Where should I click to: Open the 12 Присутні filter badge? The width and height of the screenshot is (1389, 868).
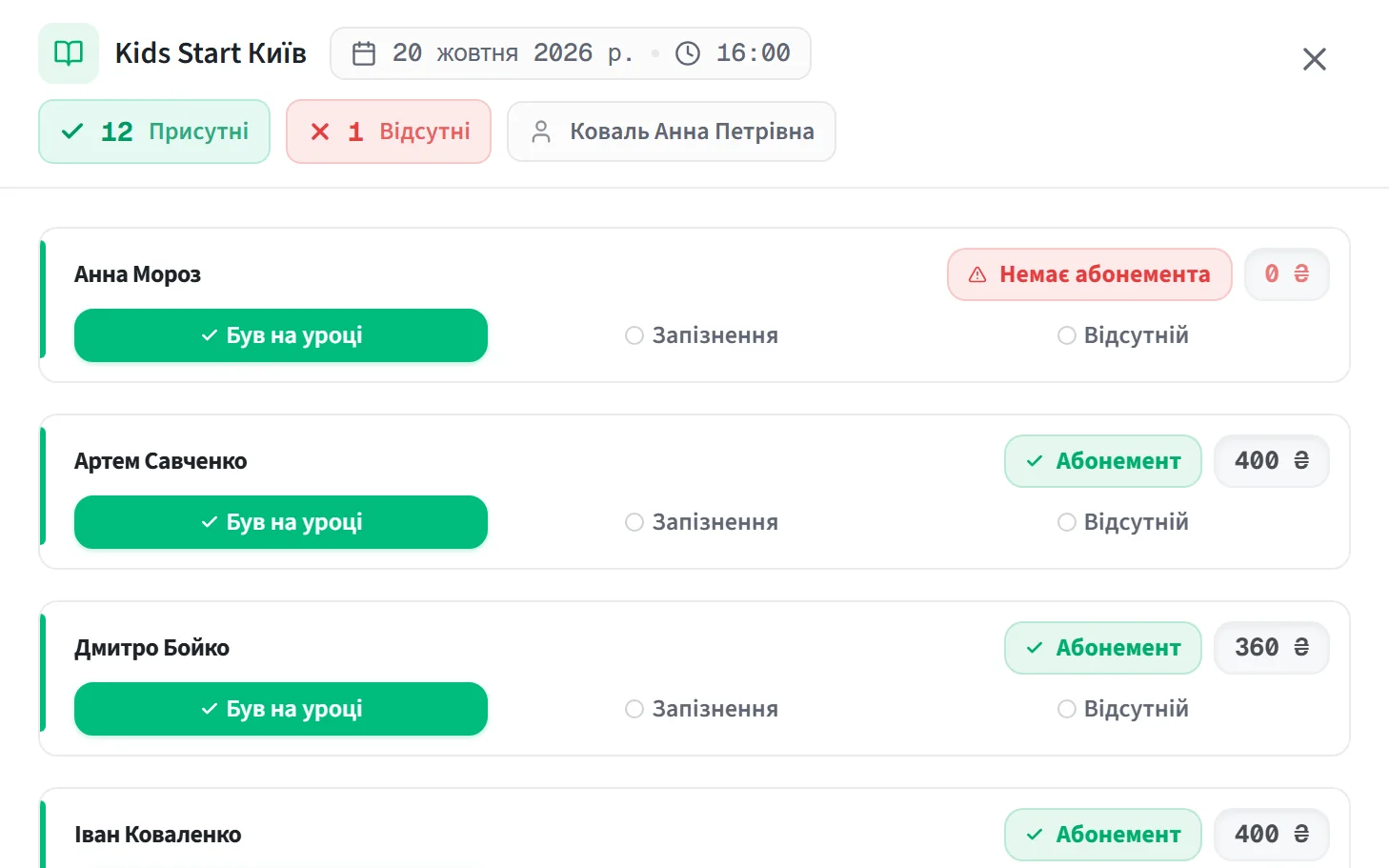[x=154, y=131]
